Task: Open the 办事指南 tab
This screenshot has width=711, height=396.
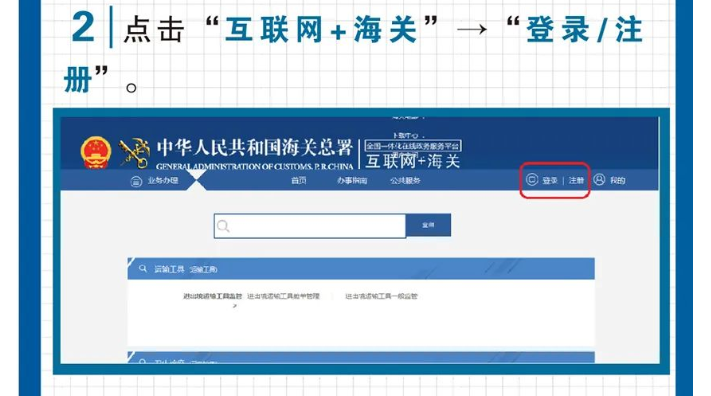Action: tap(352, 181)
